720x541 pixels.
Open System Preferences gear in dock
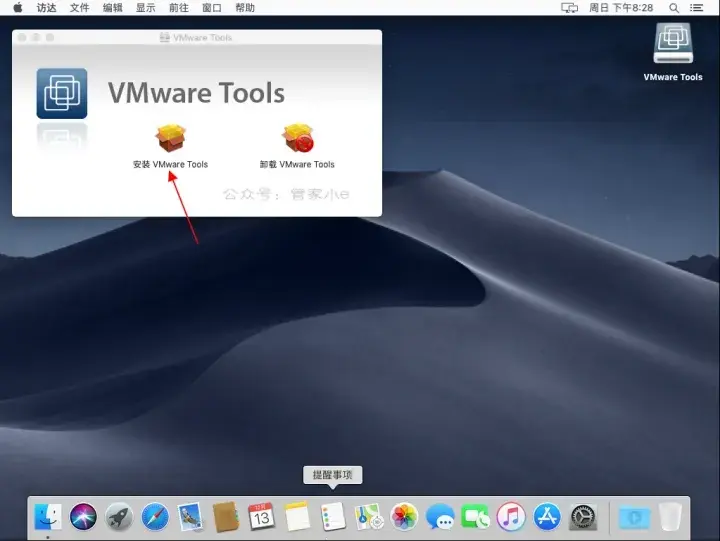(x=583, y=517)
